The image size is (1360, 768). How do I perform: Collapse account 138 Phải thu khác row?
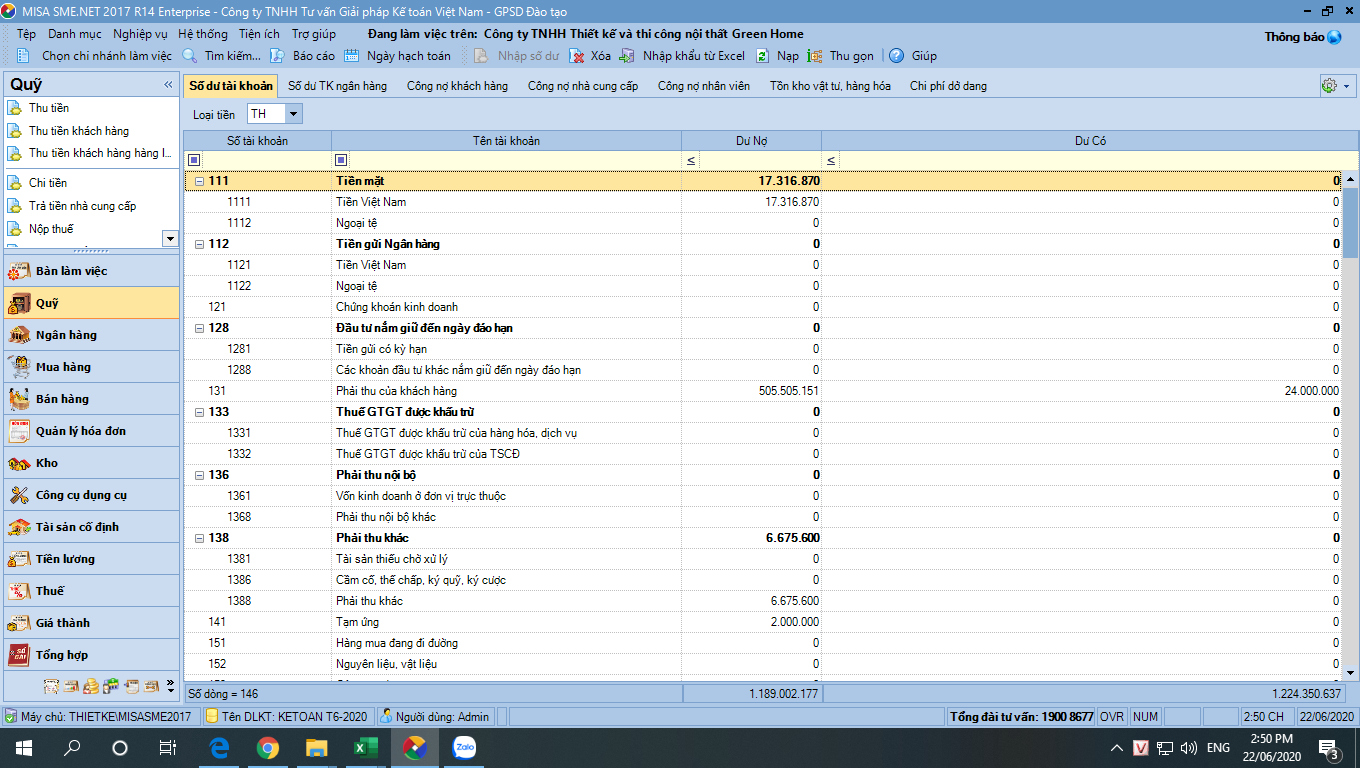tap(199, 538)
